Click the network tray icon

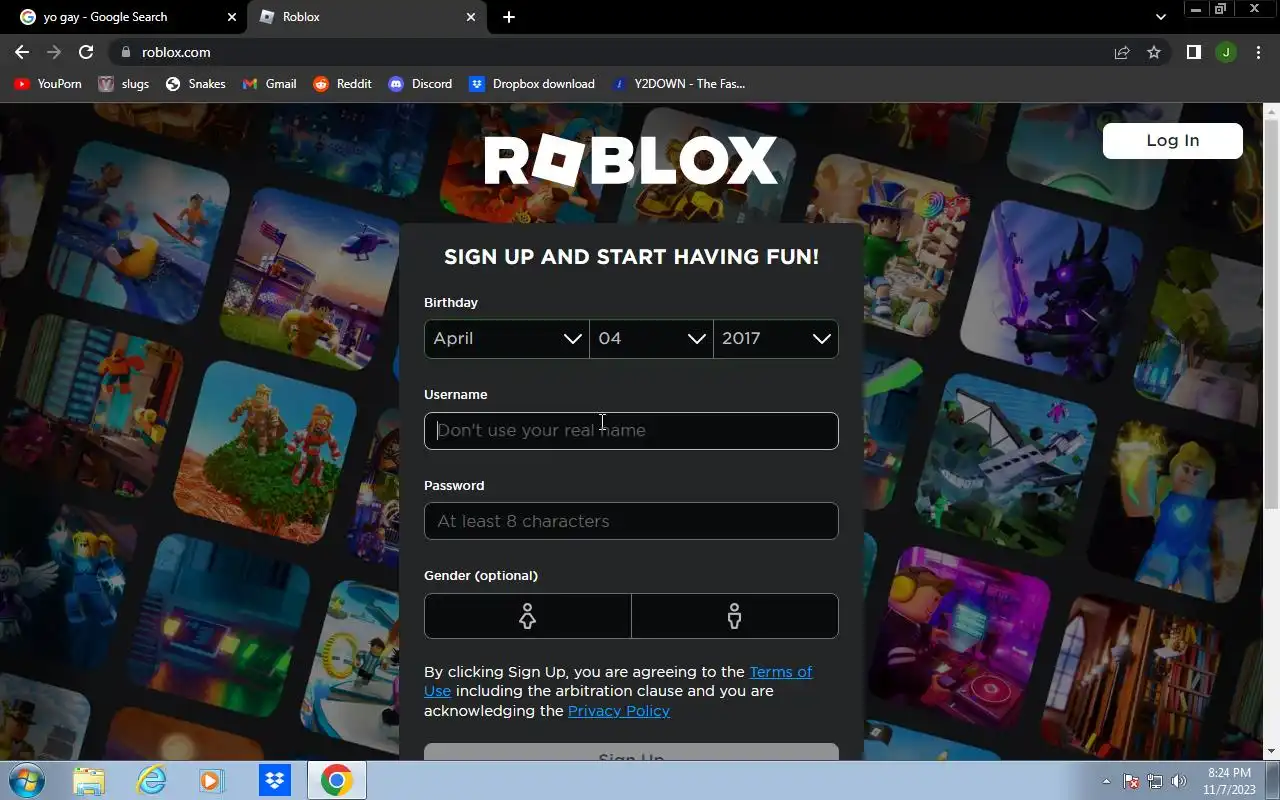[1155, 781]
